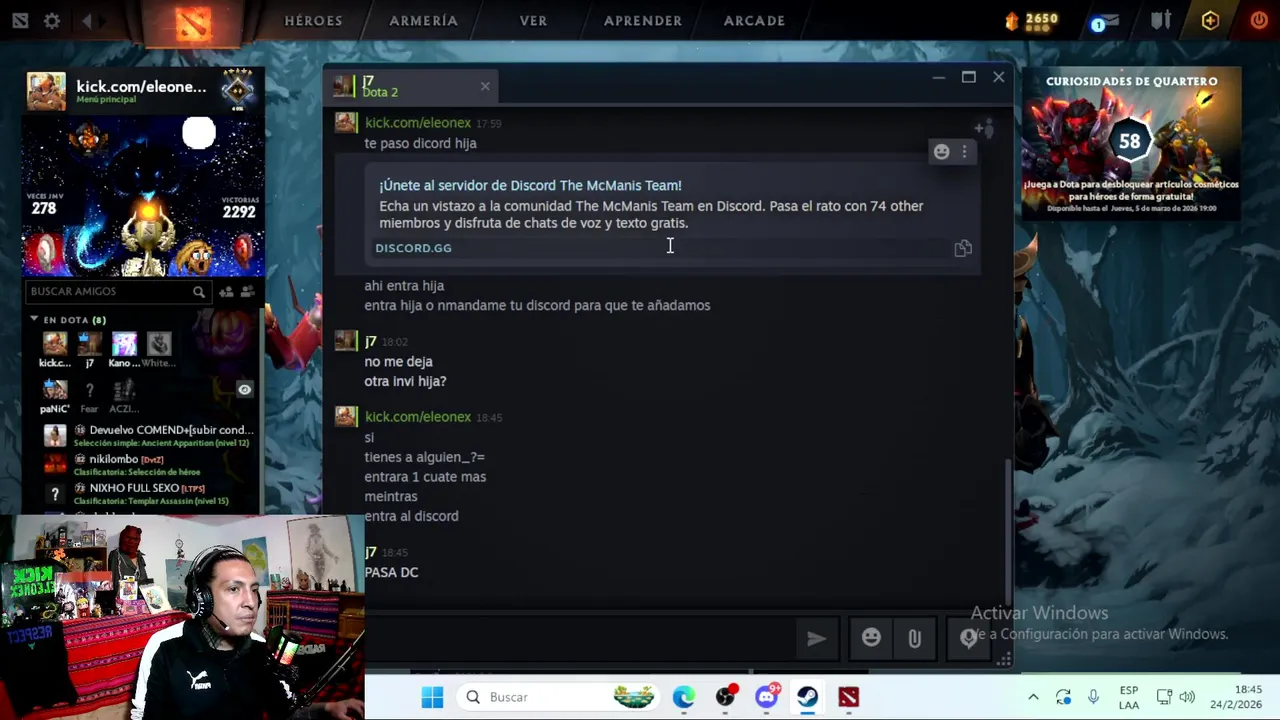The height and width of the screenshot is (720, 1280).
Task: Send the chat message arrow button
Action: (x=816, y=638)
